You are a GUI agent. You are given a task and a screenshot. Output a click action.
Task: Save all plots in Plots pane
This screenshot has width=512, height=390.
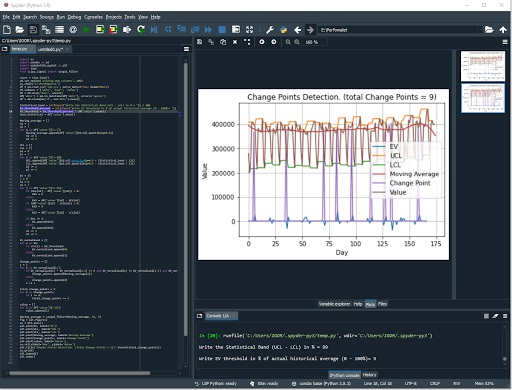point(211,42)
